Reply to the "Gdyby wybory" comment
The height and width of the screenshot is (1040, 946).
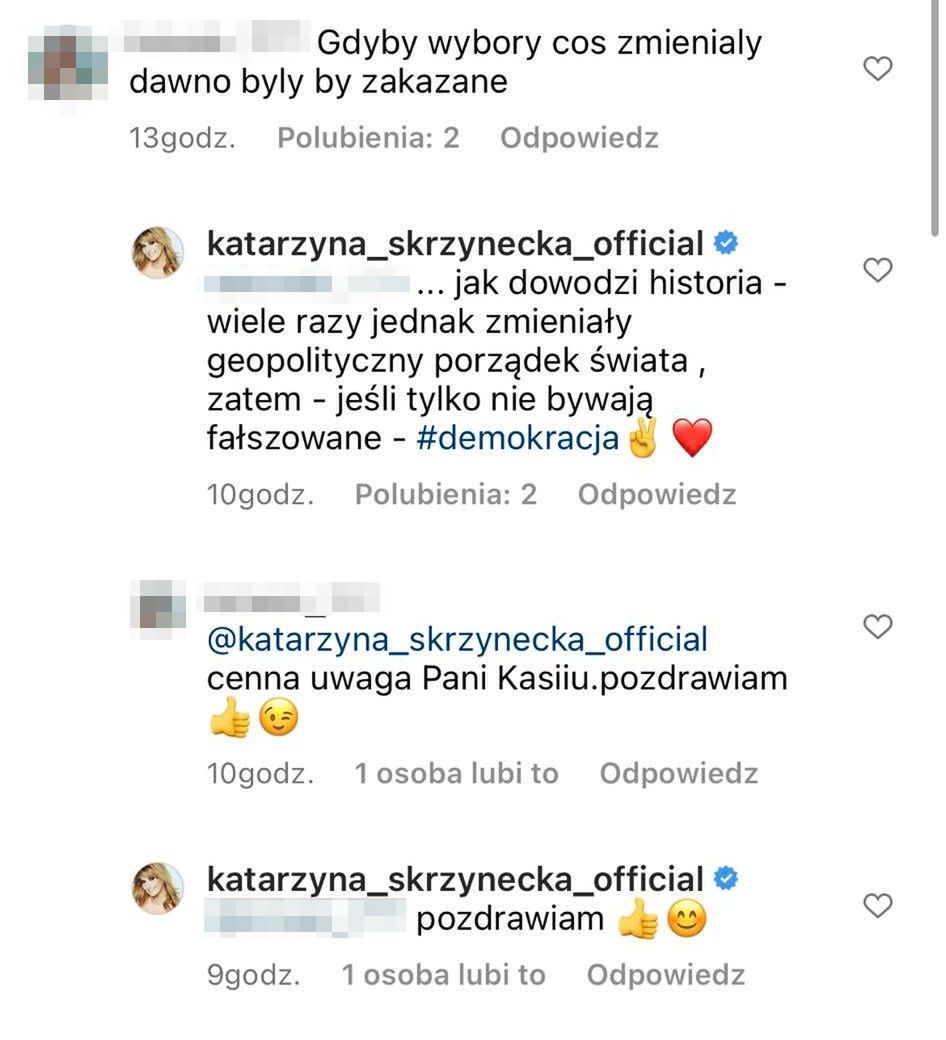[x=579, y=138]
